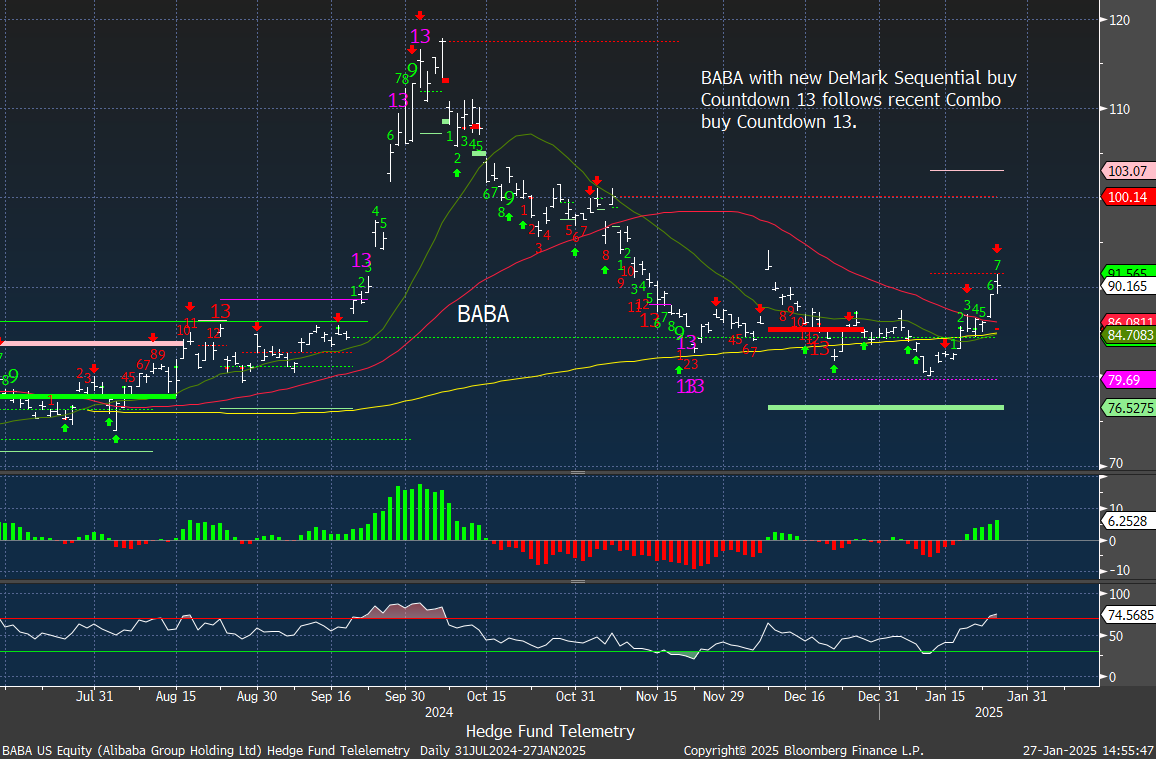
Task: Click the 27-Jan-2025 14:55:47 timestamp
Action: 1088,751
